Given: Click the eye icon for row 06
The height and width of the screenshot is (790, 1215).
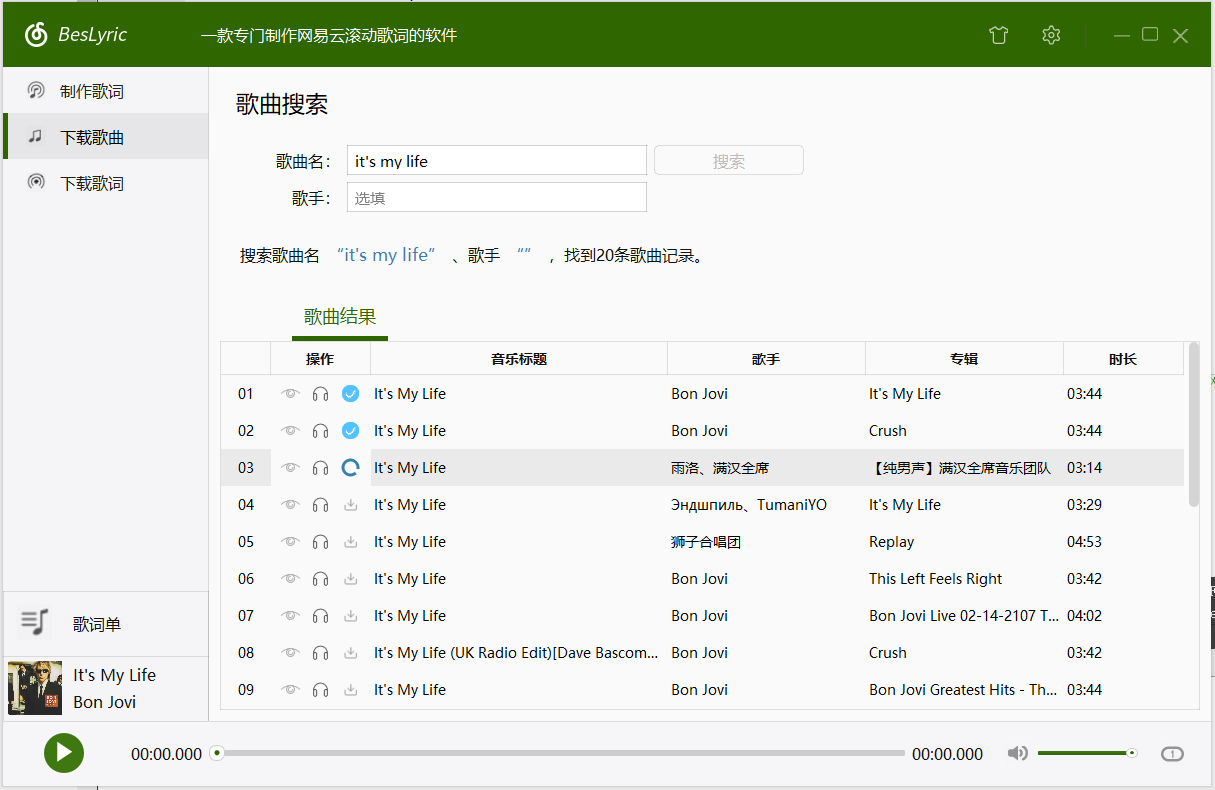Looking at the screenshot, I should (x=290, y=579).
